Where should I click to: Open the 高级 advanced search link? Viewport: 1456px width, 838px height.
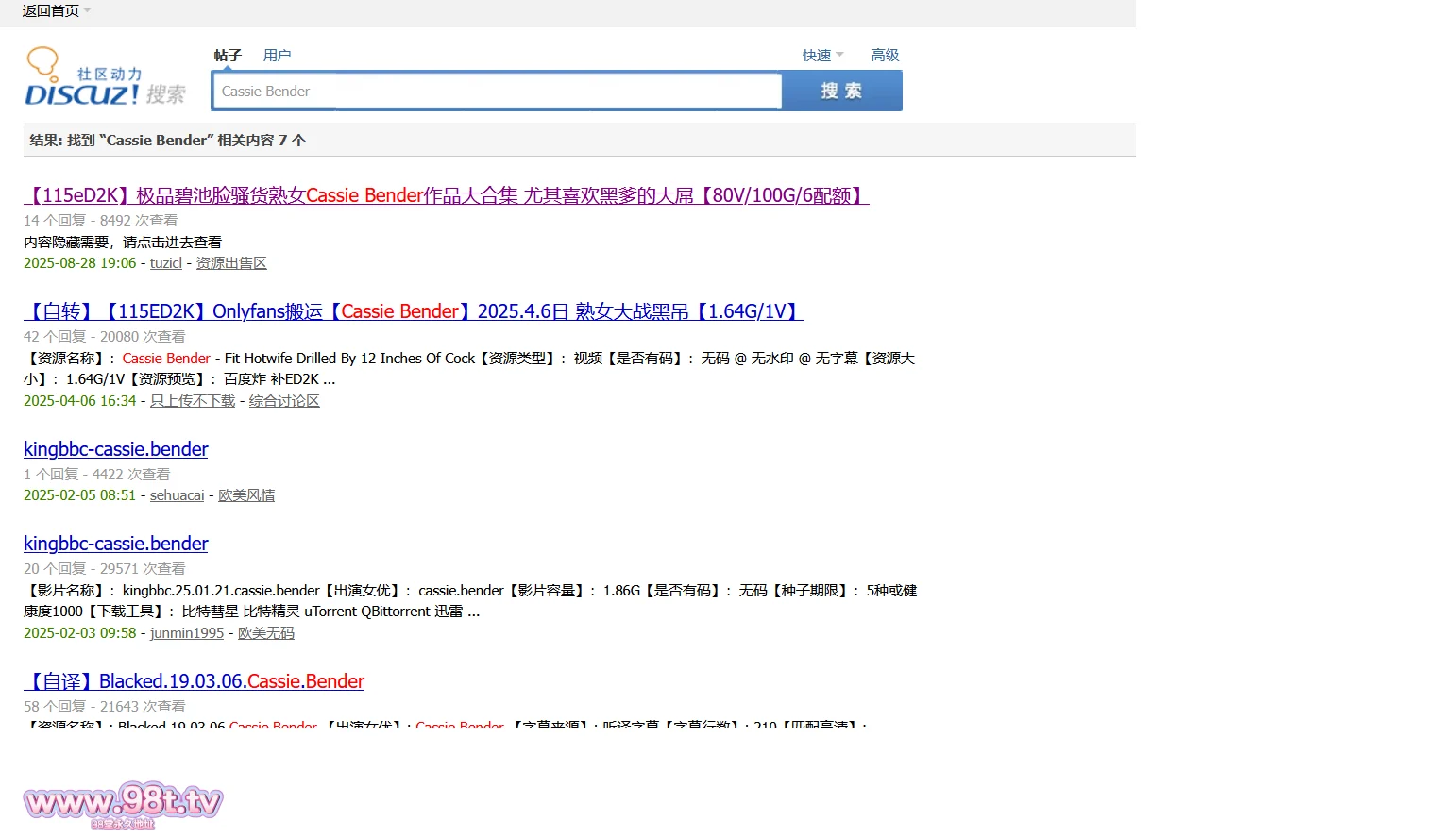[x=885, y=56]
